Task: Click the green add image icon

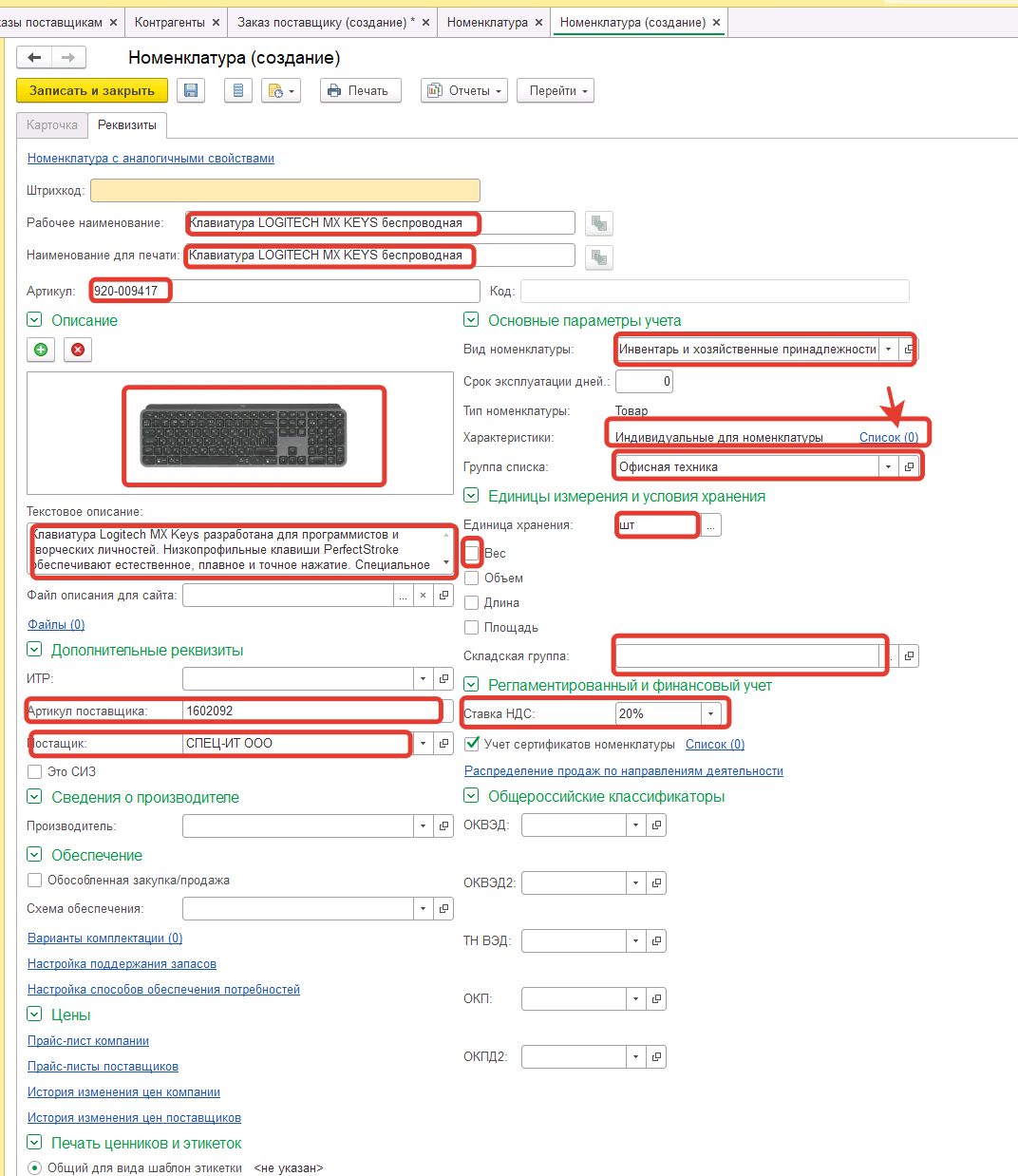Action: 41,350
